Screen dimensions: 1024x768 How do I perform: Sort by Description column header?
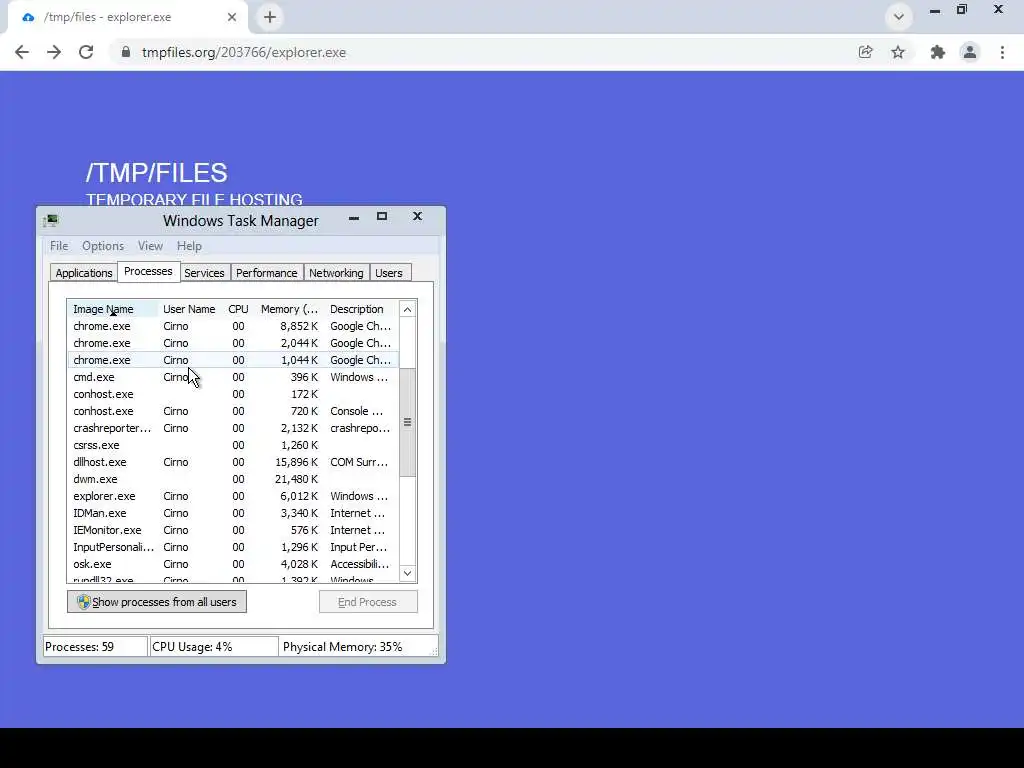coord(360,309)
